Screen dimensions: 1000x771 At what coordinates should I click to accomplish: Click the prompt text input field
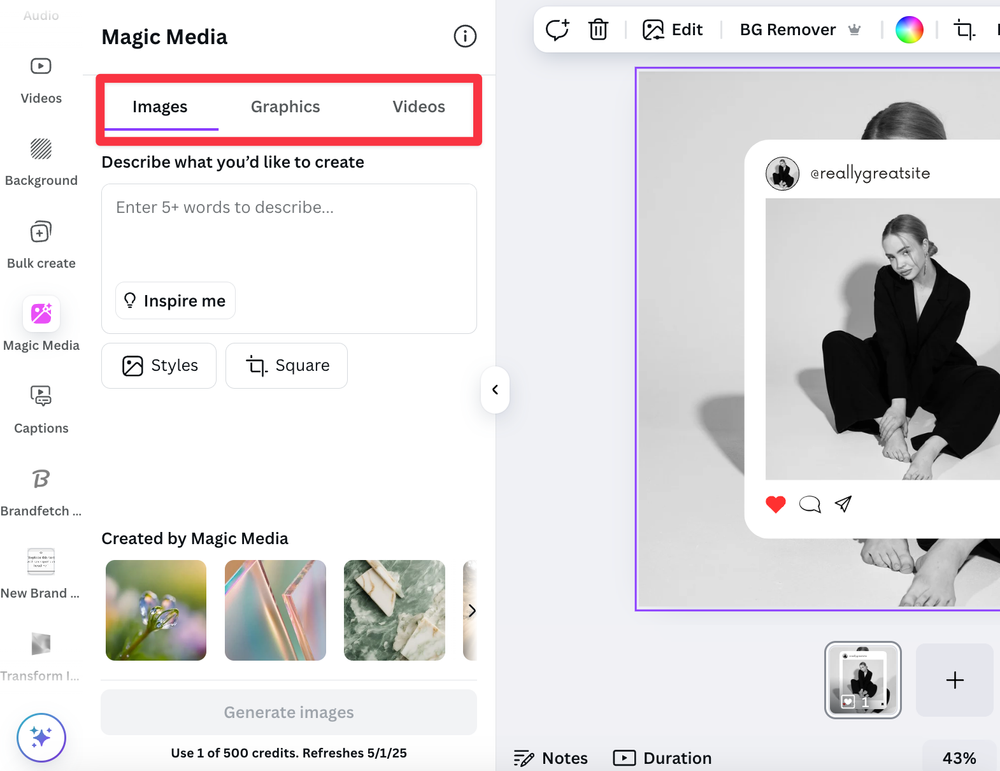tap(288, 230)
